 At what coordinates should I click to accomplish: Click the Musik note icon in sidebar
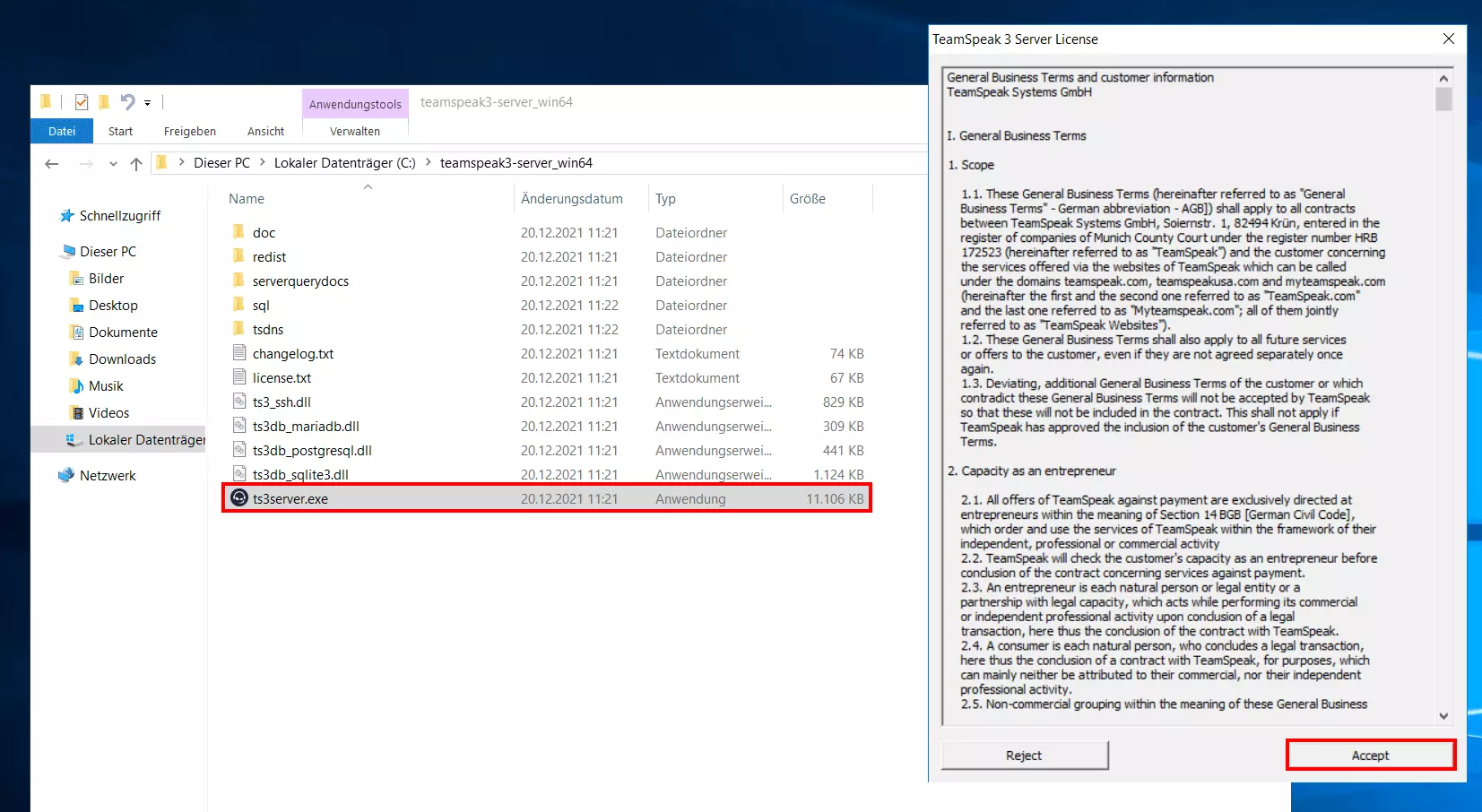[x=77, y=386]
